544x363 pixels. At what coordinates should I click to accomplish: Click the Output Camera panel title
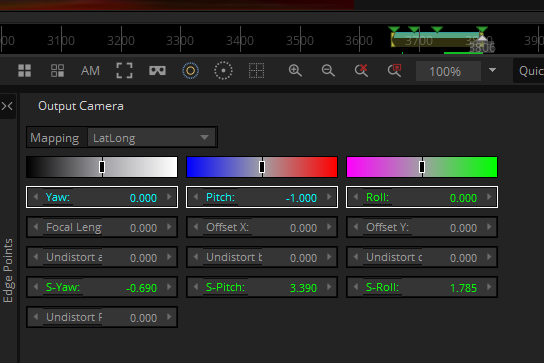point(81,106)
